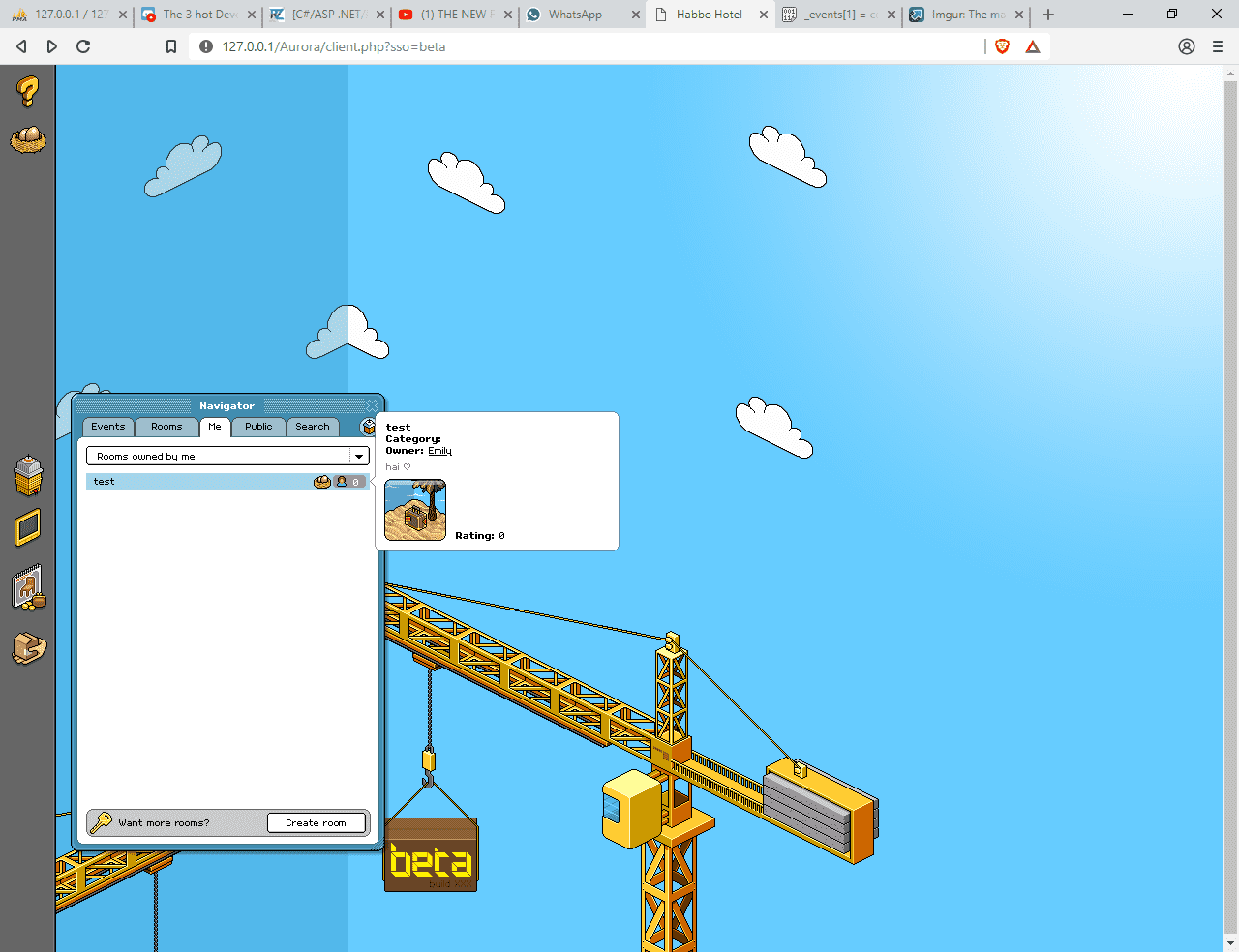The width and height of the screenshot is (1239, 952).
Task: Open the Search tab in Navigator
Action: click(313, 427)
